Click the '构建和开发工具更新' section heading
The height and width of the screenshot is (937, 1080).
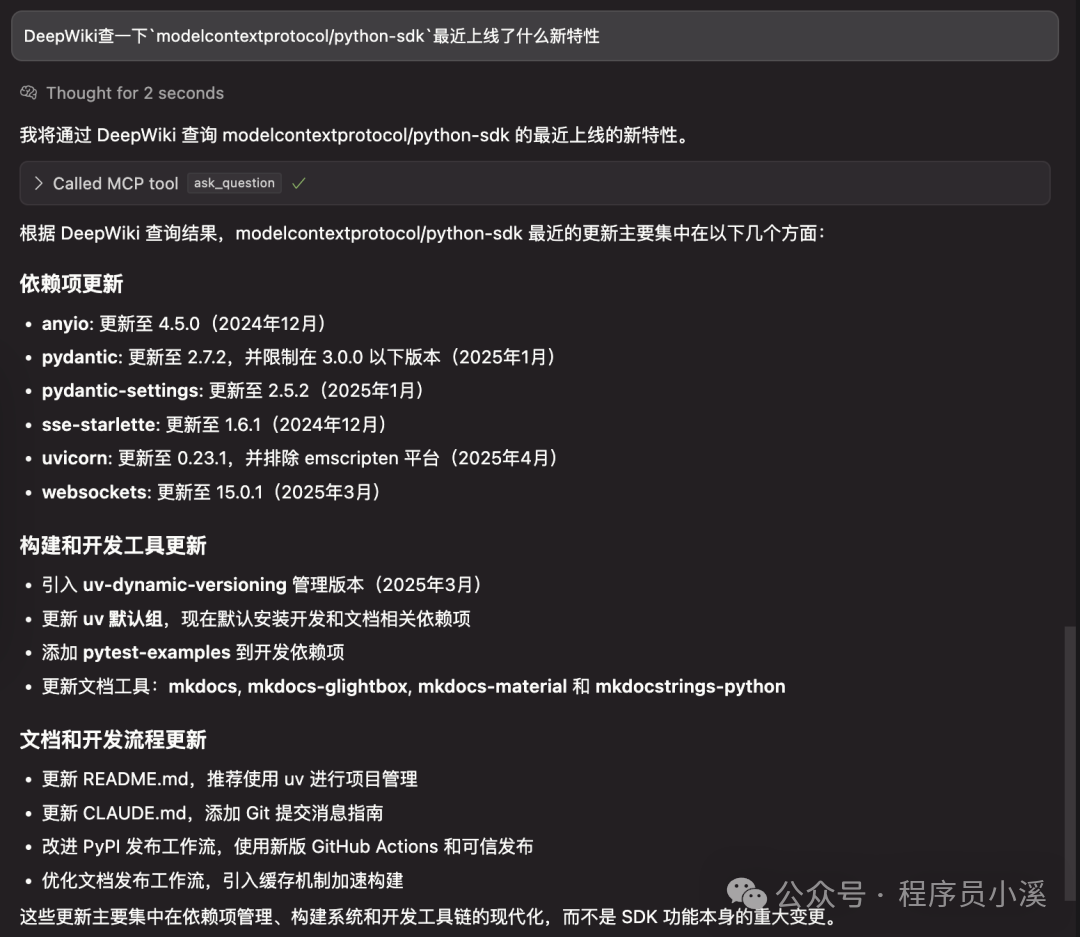(113, 546)
